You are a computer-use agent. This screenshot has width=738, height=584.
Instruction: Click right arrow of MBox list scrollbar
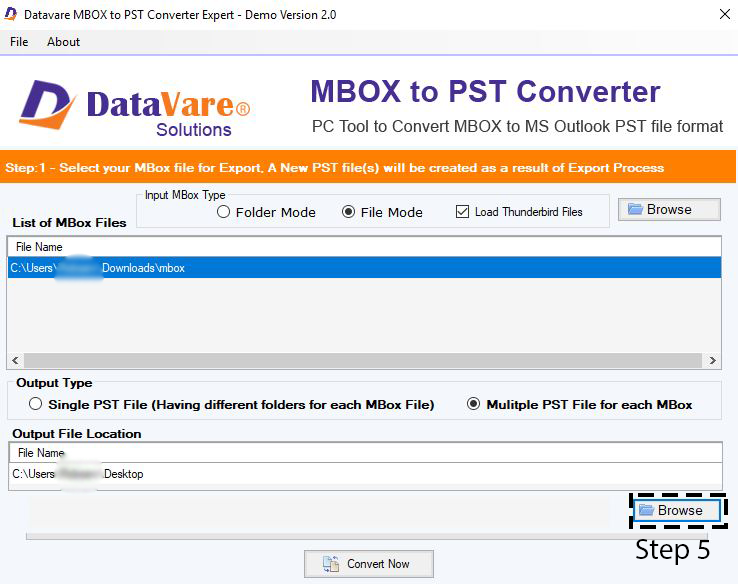[713, 360]
